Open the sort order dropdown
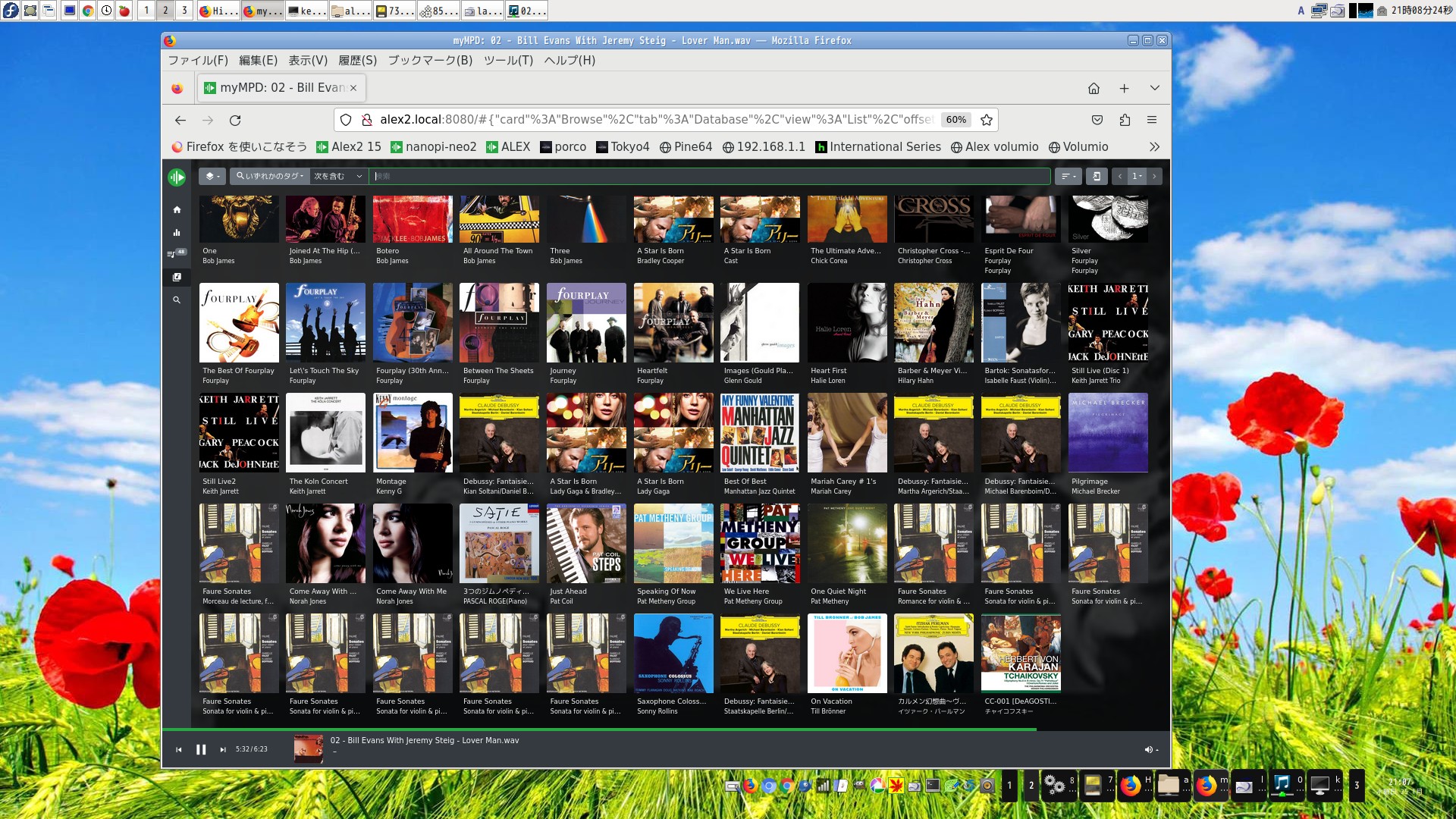This screenshot has height=819, width=1456. (1068, 176)
